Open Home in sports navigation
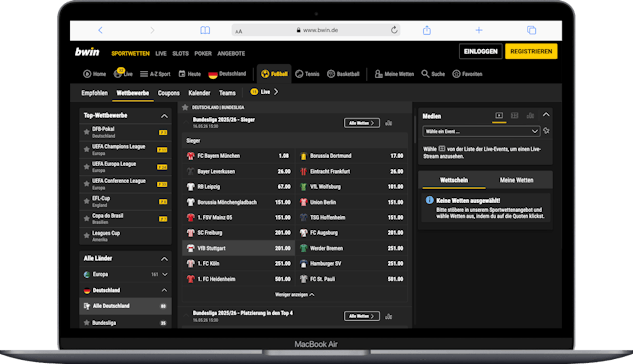Screen dimensions: 633x364 click(94, 74)
